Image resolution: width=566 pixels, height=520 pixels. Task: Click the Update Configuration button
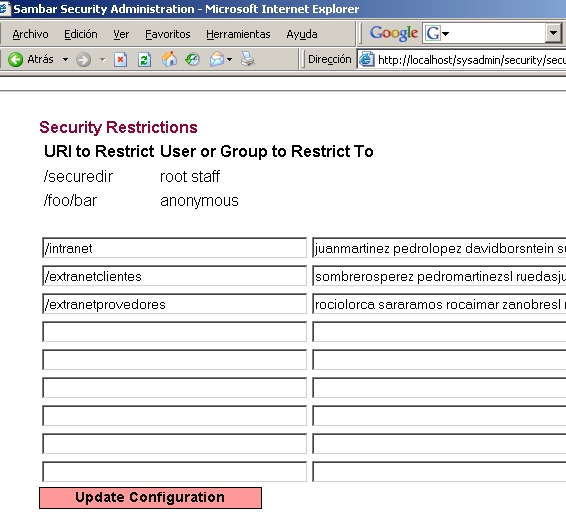click(x=150, y=498)
